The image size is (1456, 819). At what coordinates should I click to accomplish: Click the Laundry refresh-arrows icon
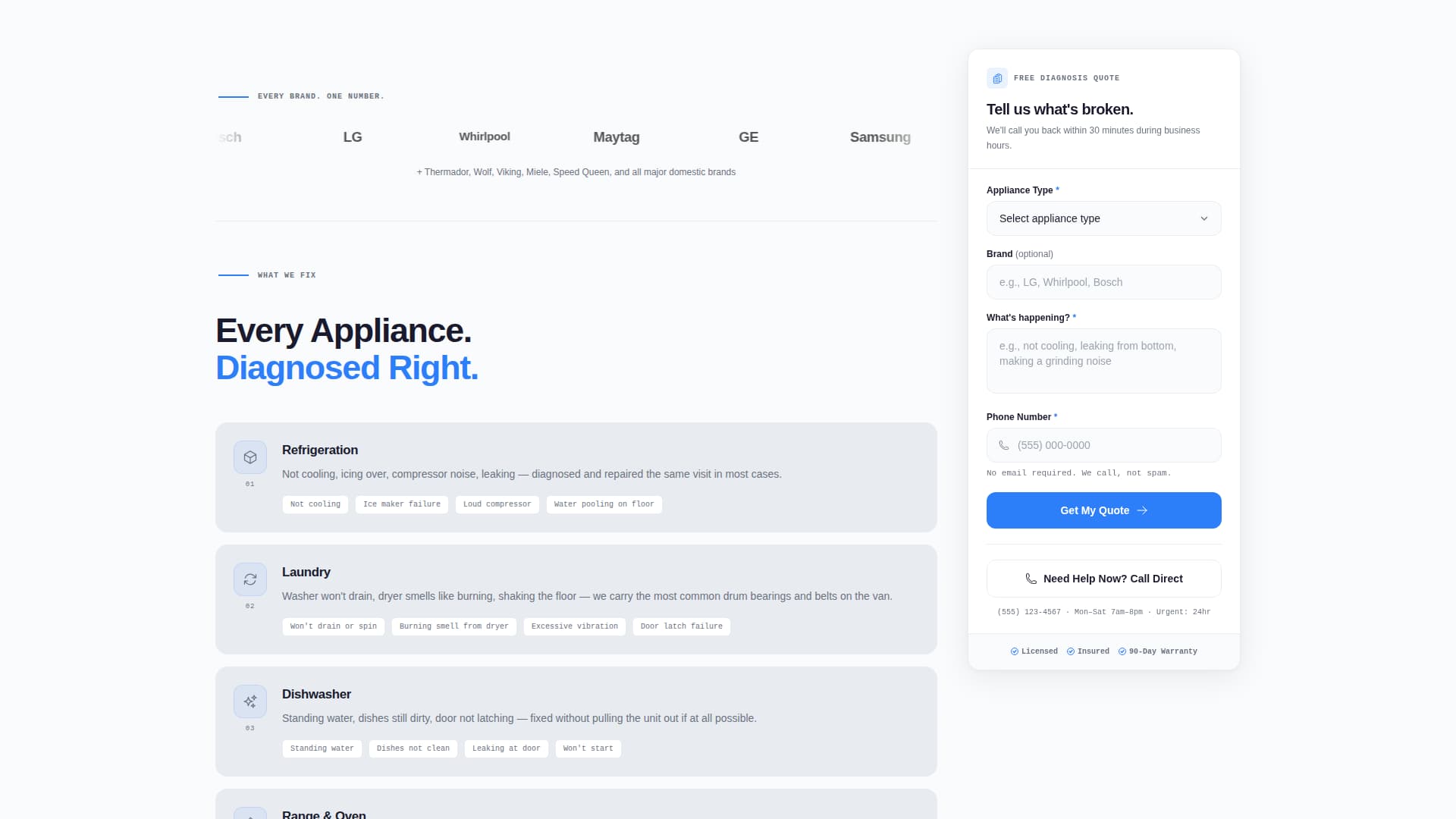250,579
